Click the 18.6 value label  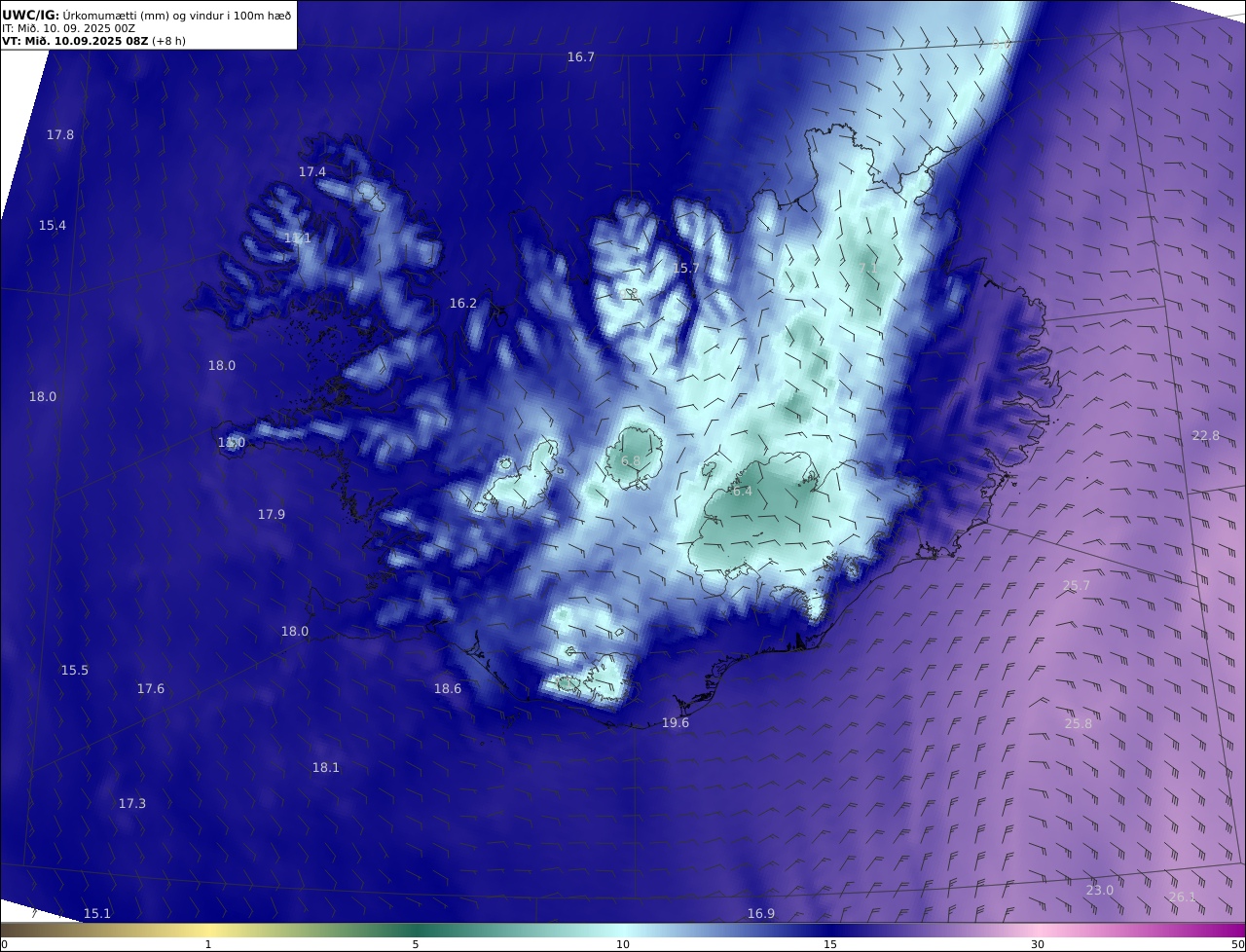pyautogui.click(x=448, y=689)
